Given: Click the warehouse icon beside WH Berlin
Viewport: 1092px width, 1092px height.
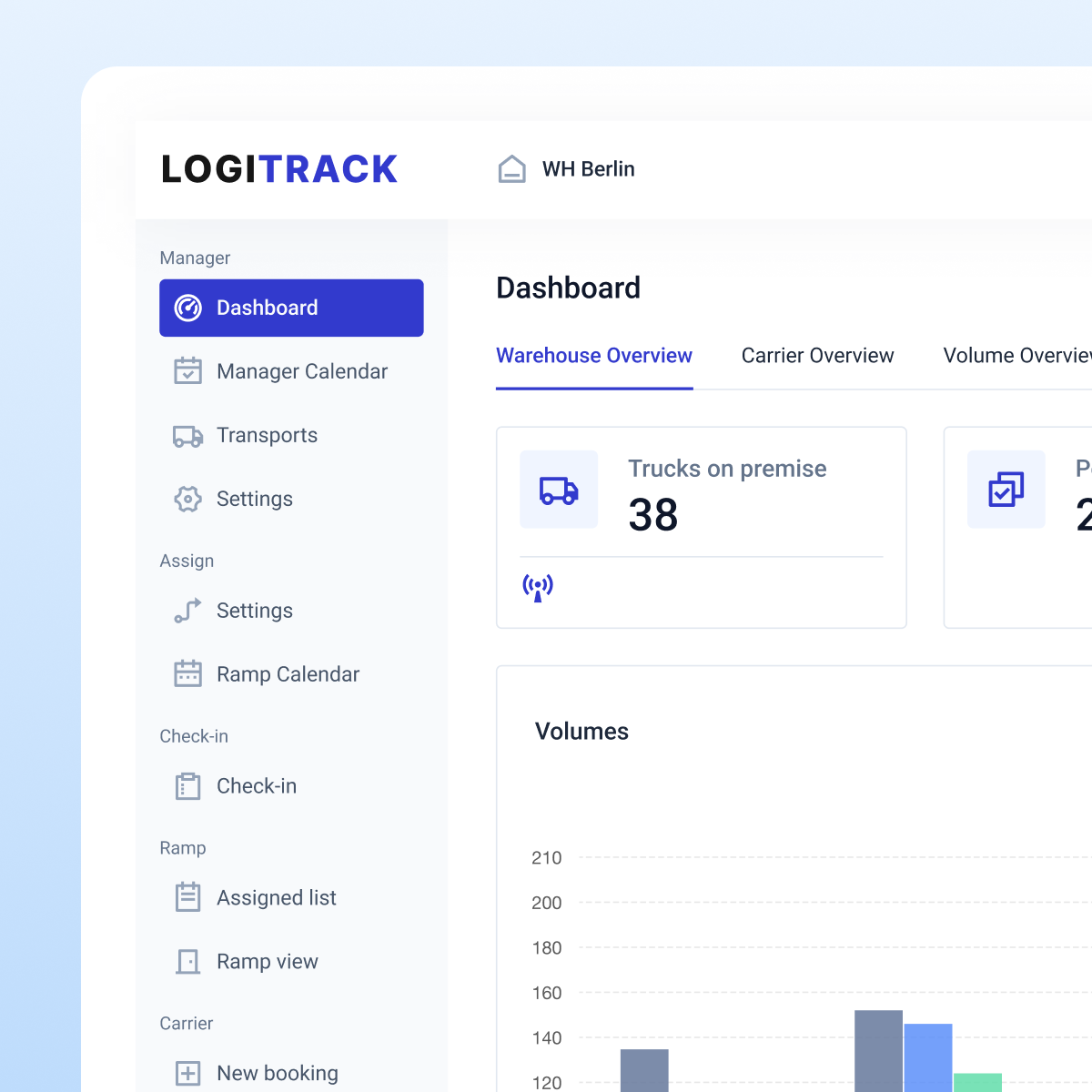Looking at the screenshot, I should tap(512, 169).
